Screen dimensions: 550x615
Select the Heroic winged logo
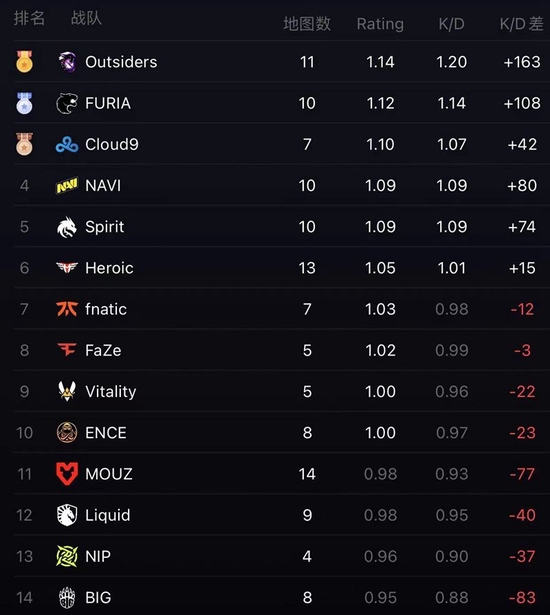[x=67, y=268]
